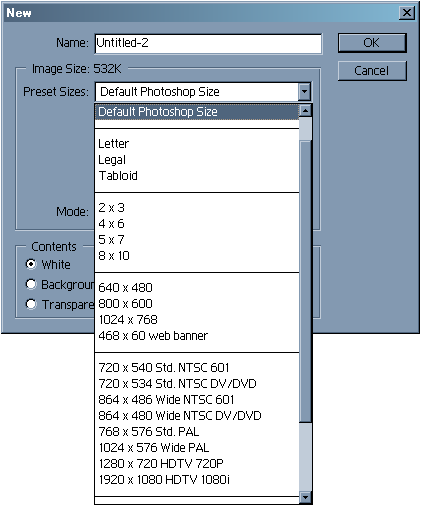This screenshot has width=421, height=506.
Task: Pick the 8 x 10 preset
Action: coord(197,256)
